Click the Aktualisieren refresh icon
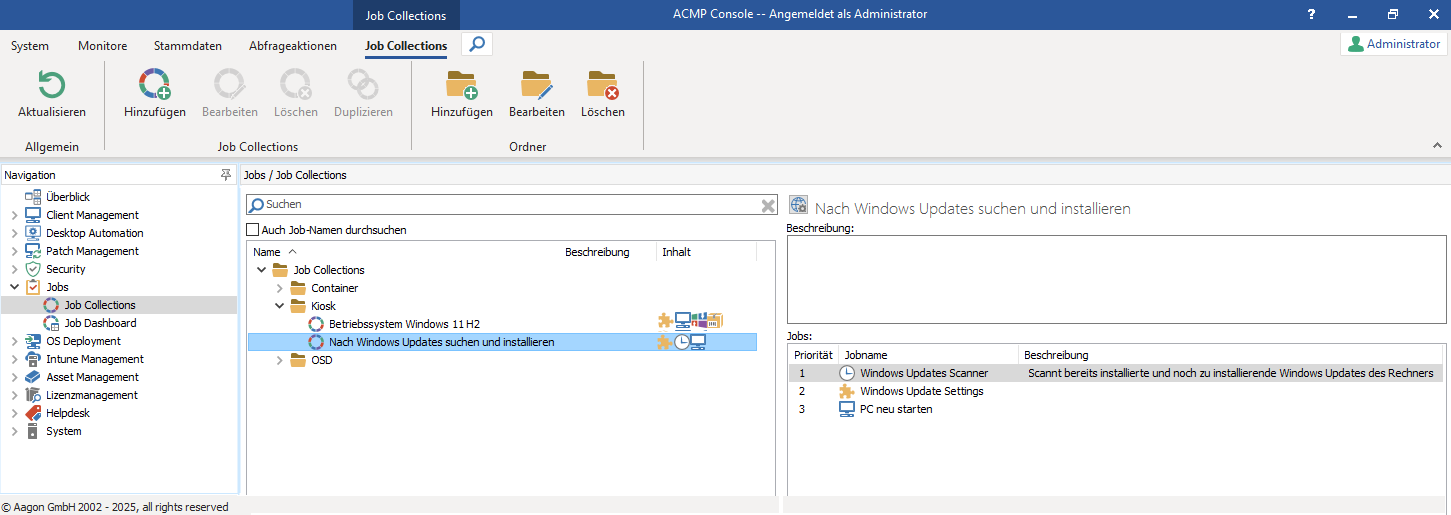1451x515 pixels. tap(52, 85)
